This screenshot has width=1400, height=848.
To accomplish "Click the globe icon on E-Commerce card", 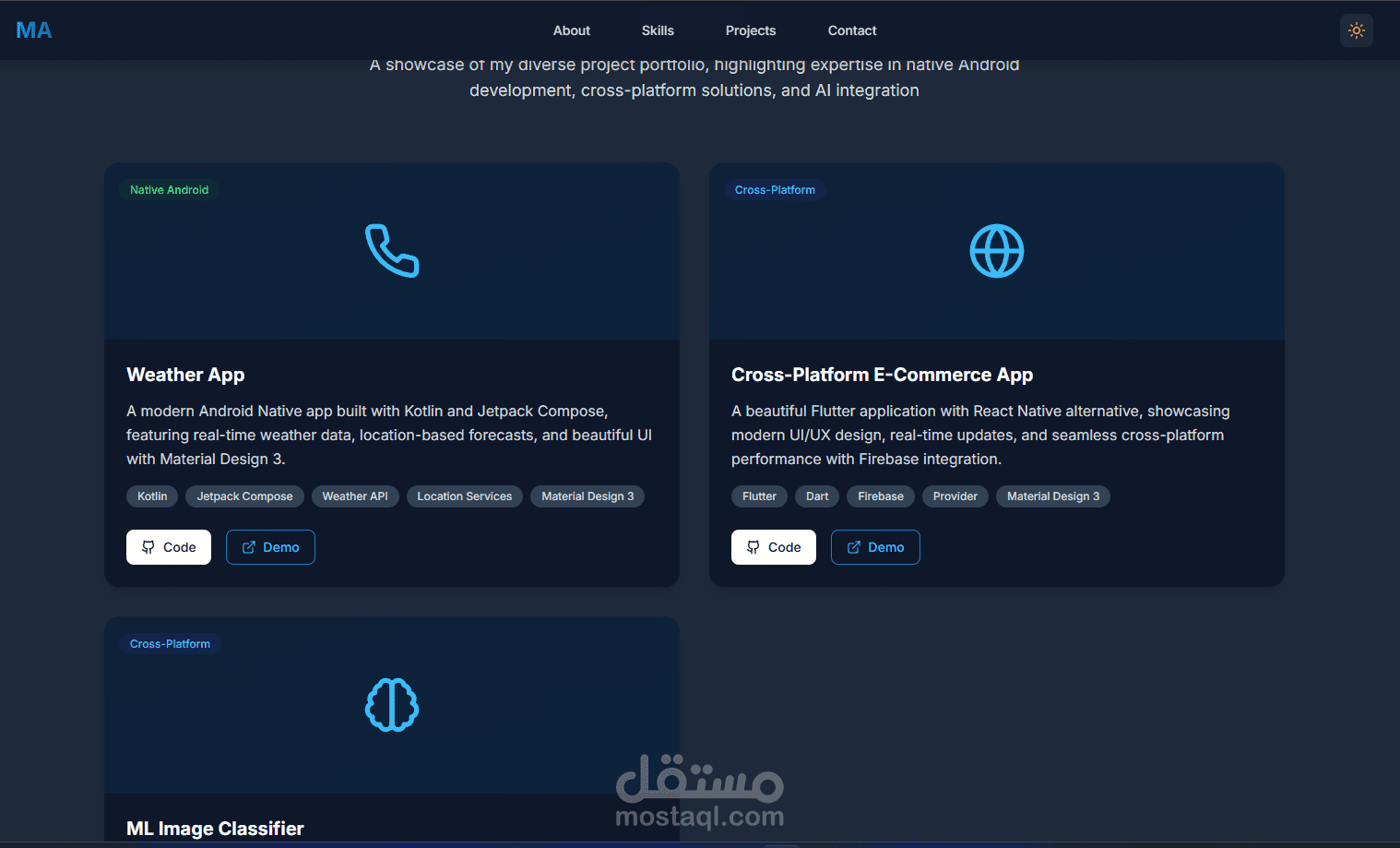I will click(x=997, y=251).
